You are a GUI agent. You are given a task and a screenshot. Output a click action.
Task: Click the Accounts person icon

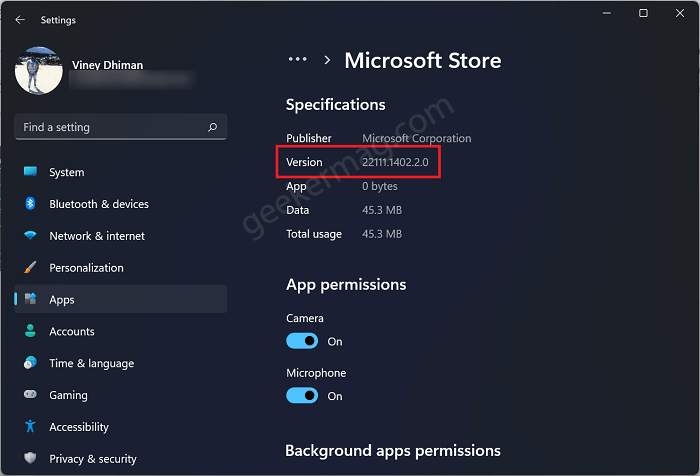point(30,331)
